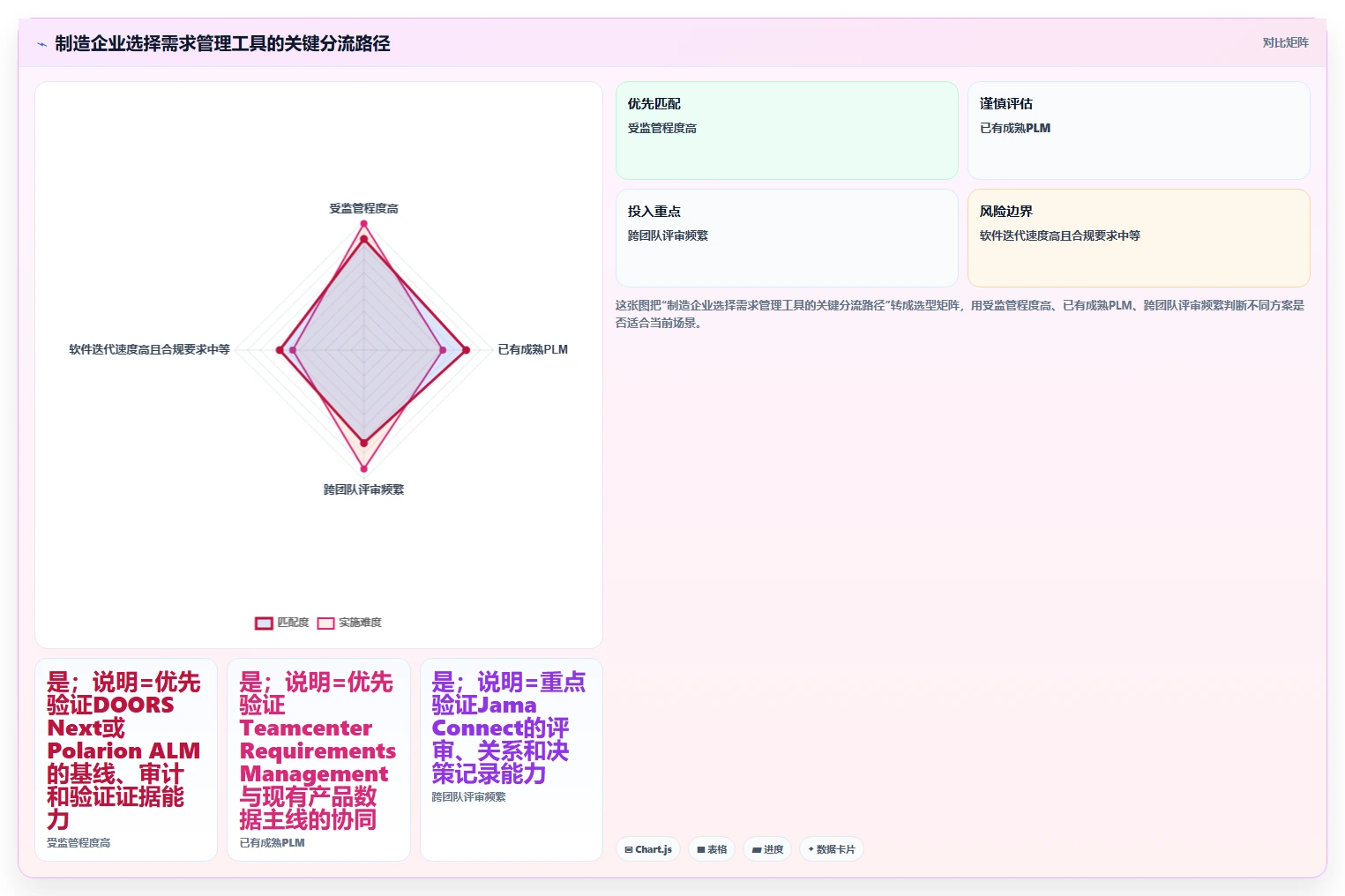The width and height of the screenshot is (1345, 896).
Task: Click the Chart.js tag icon
Action: pyautogui.click(x=629, y=850)
